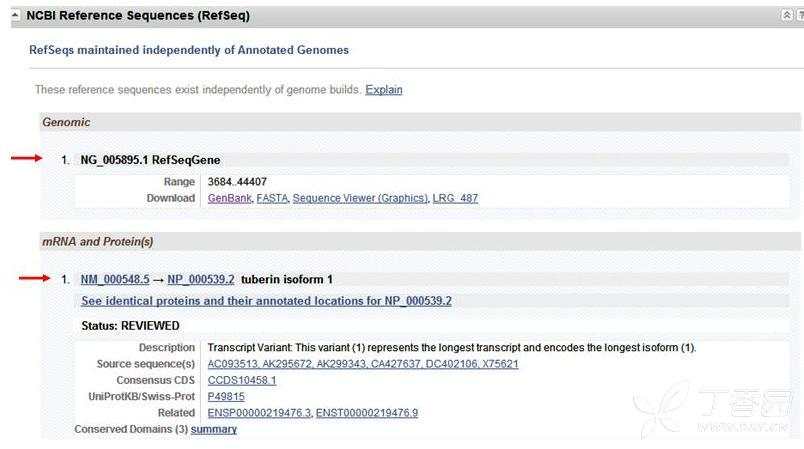Click the NG_005895.1 RefSeqGene heading
Screen dimensions: 804x449
tap(150, 160)
